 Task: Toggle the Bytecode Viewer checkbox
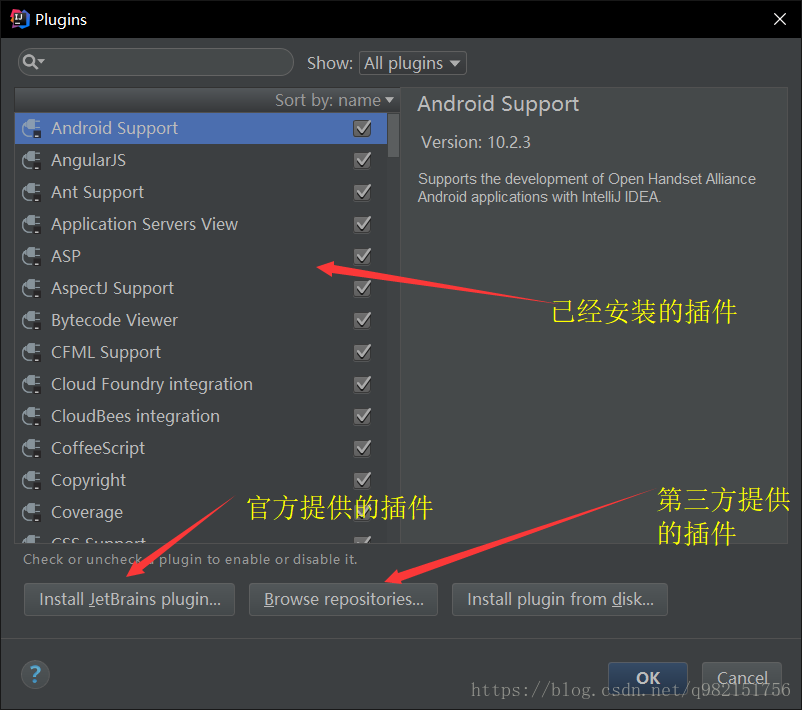[362, 320]
